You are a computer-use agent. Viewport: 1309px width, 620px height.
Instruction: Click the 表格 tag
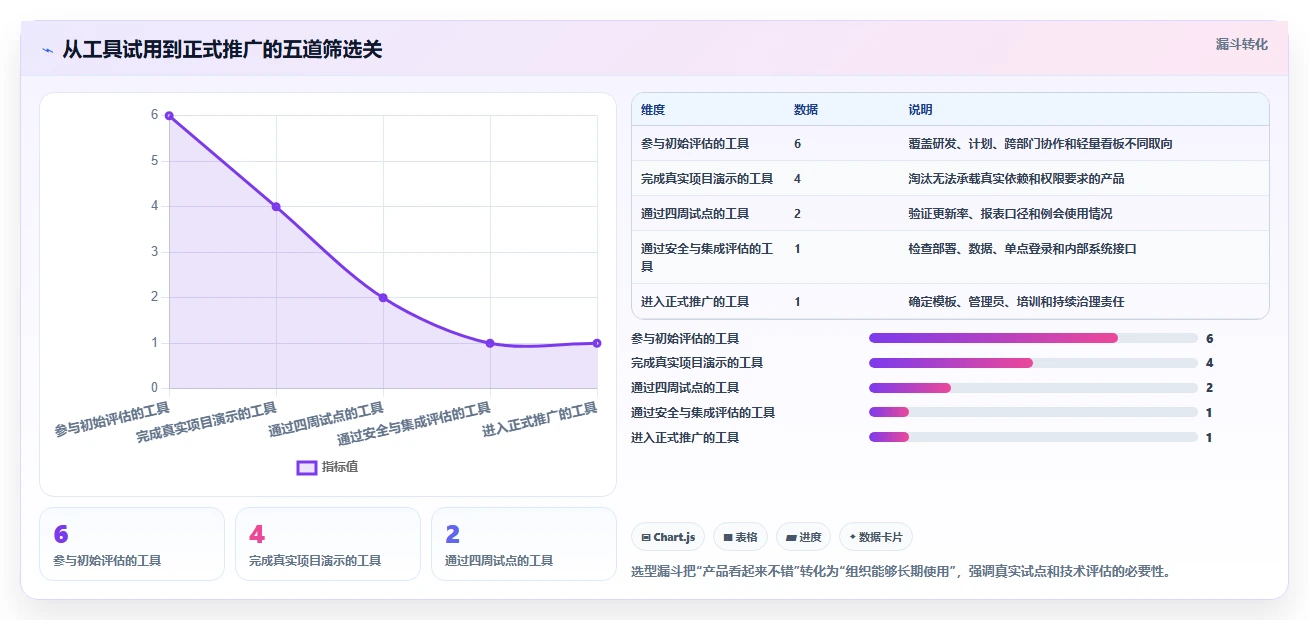741,537
